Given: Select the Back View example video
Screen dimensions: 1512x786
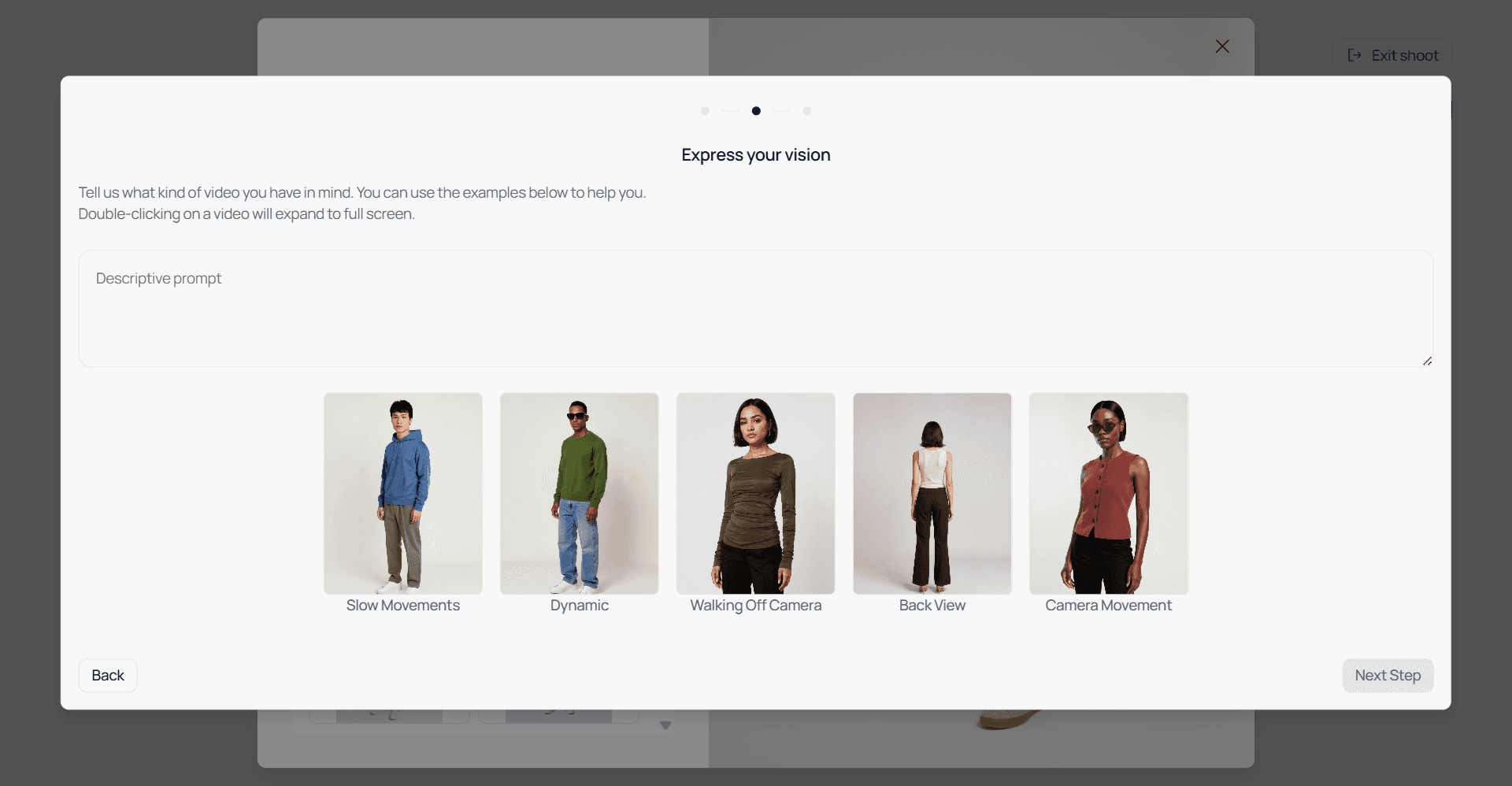Looking at the screenshot, I should click(931, 494).
